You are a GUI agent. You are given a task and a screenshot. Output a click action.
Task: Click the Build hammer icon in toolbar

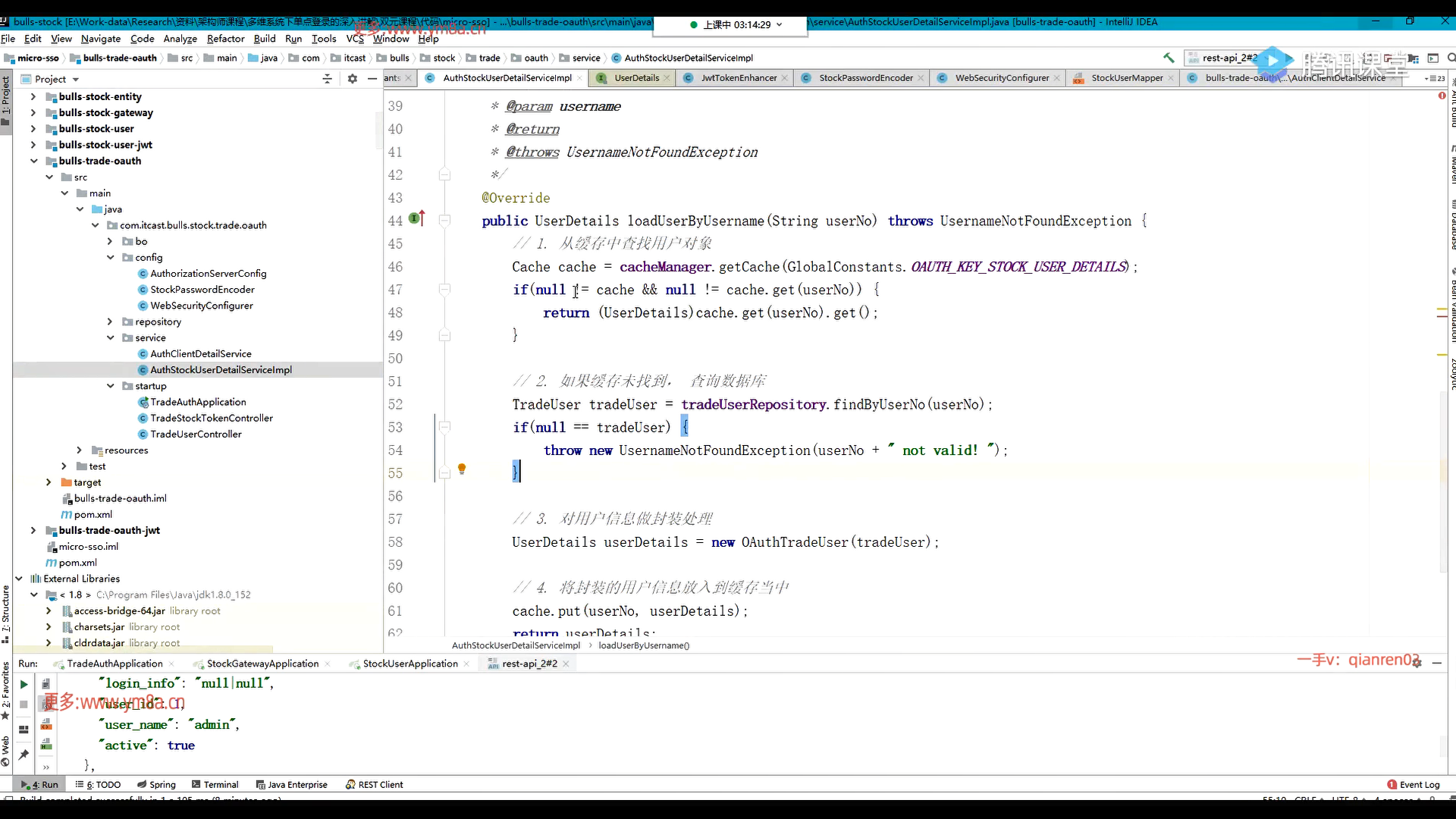[1169, 58]
